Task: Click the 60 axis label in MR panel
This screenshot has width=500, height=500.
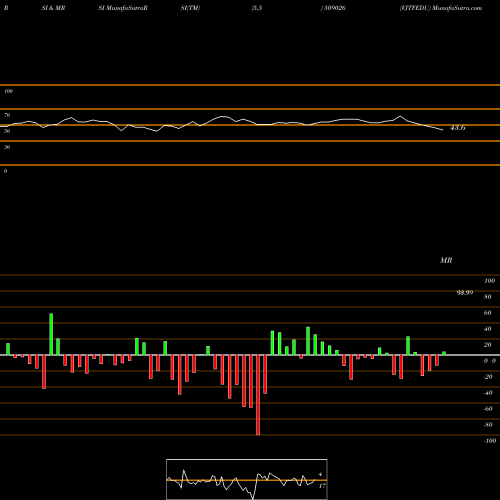Action: point(487,313)
